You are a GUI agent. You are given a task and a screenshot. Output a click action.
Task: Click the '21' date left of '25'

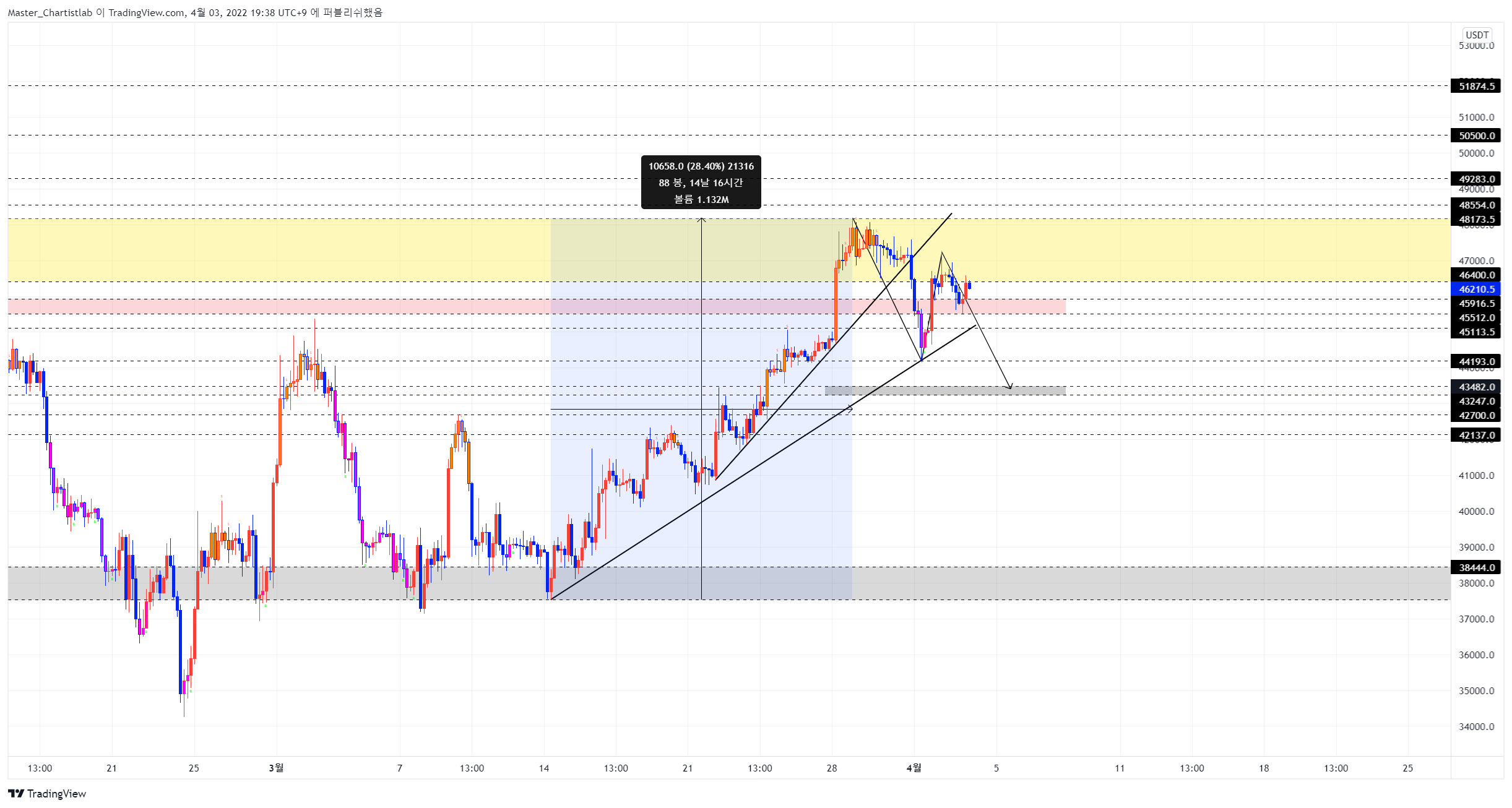(x=111, y=768)
